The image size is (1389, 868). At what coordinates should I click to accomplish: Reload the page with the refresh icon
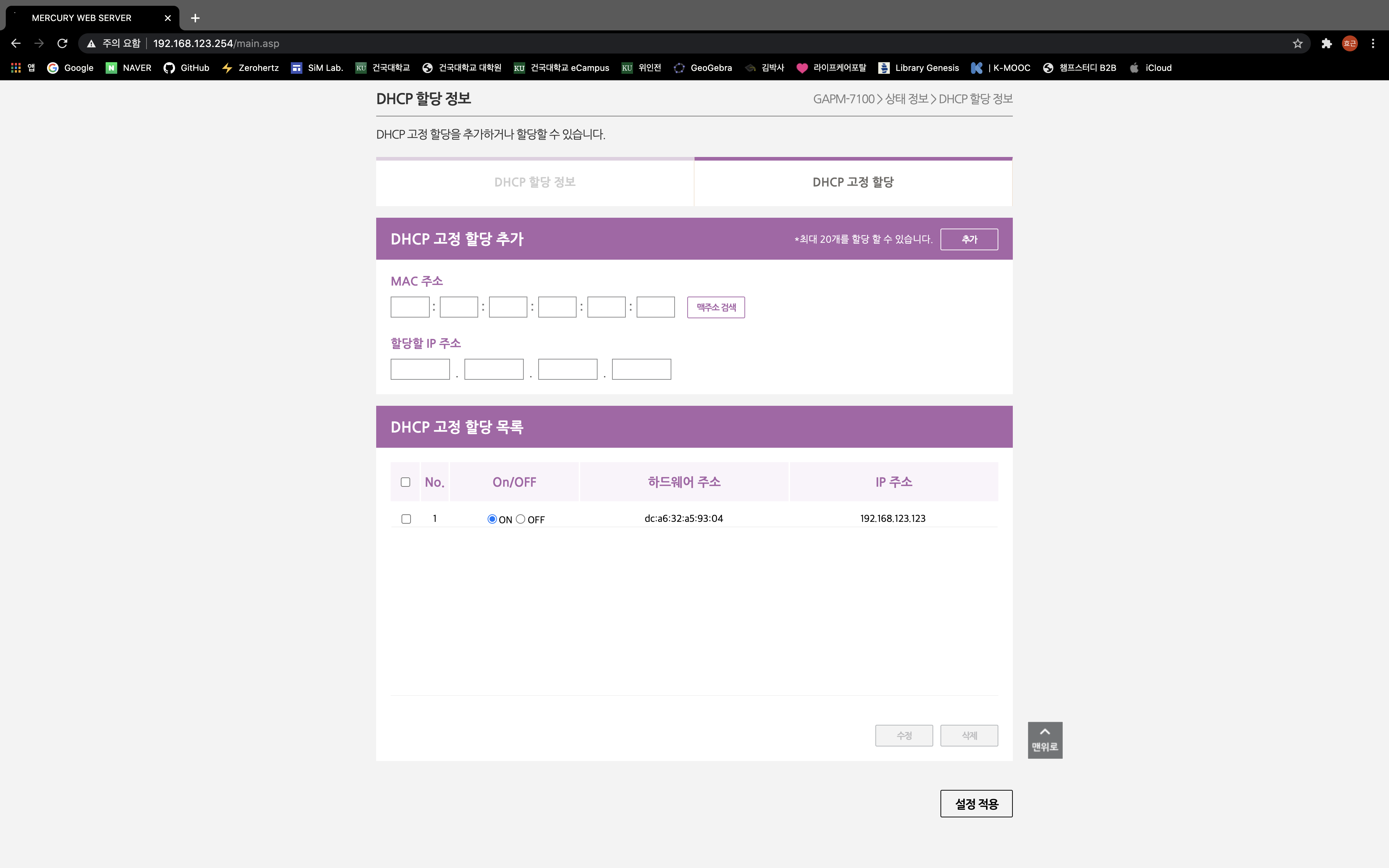pos(63,43)
